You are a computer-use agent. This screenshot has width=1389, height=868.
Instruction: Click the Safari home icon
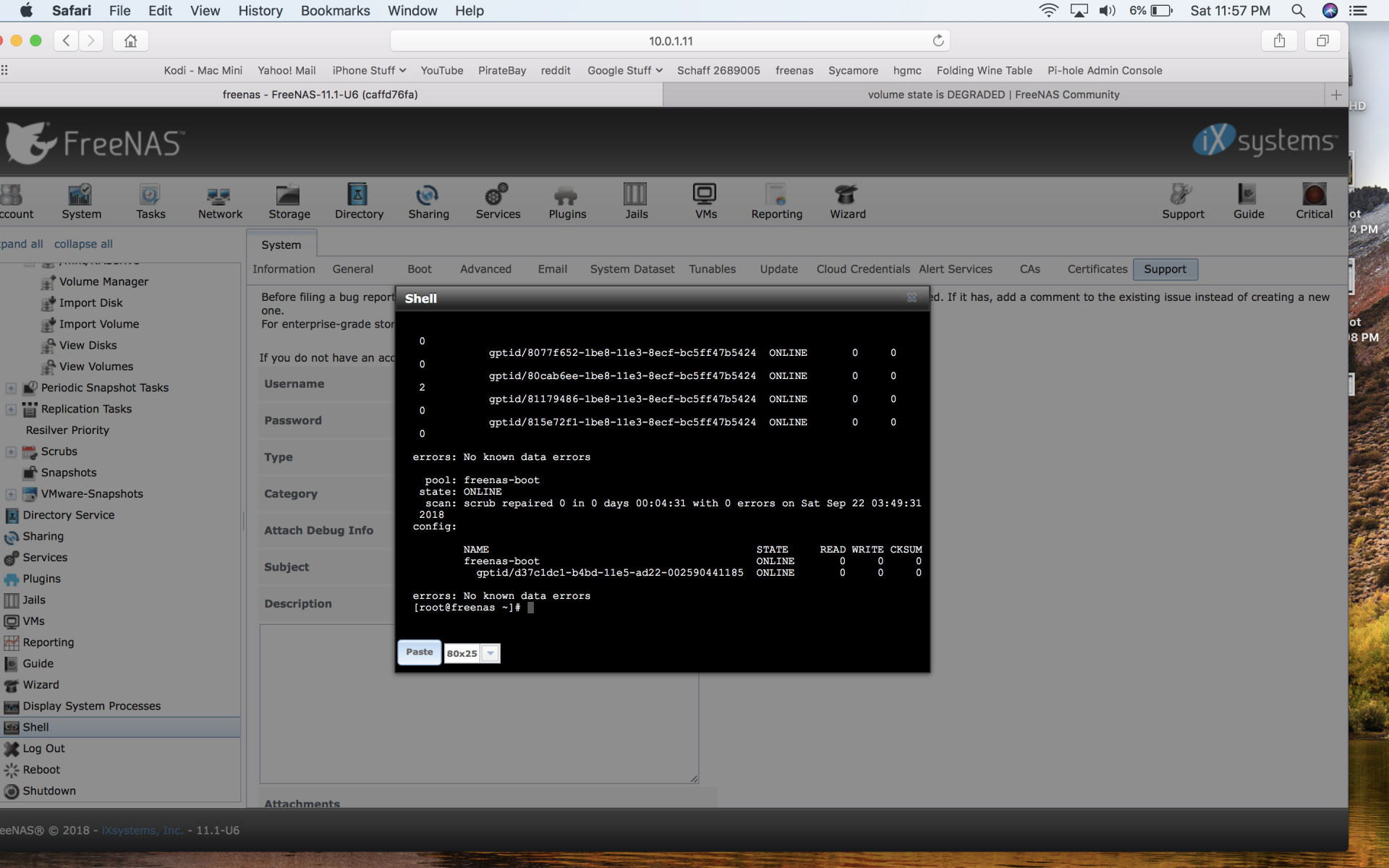click(x=130, y=41)
